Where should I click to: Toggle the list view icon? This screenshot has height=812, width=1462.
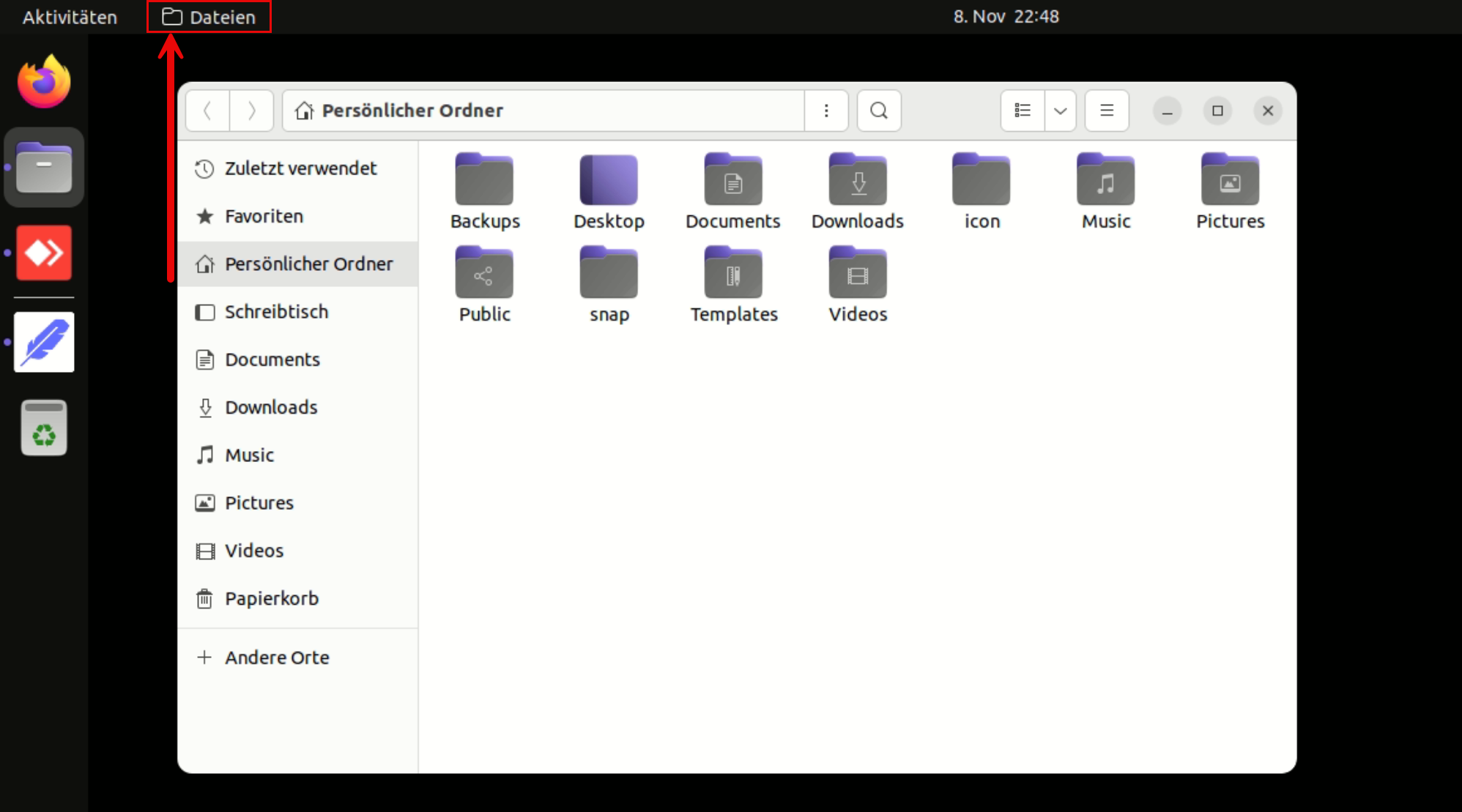1022,111
